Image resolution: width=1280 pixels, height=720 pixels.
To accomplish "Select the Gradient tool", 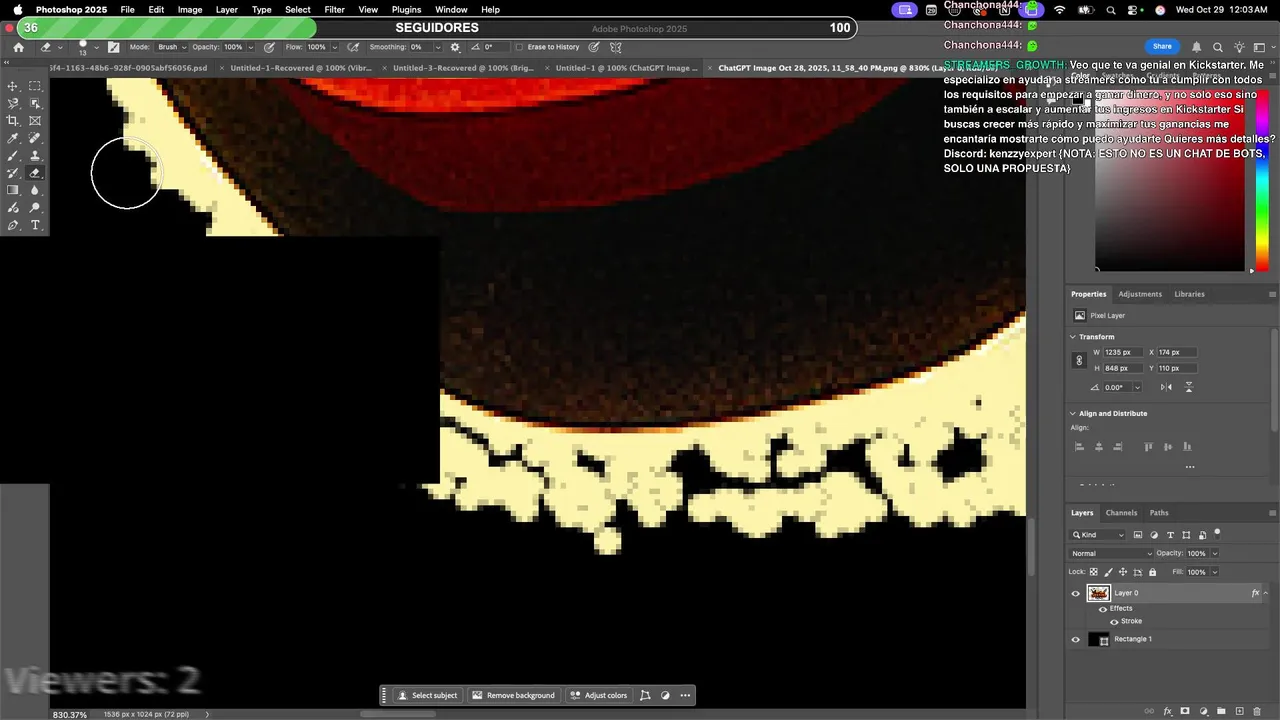I will [x=13, y=190].
